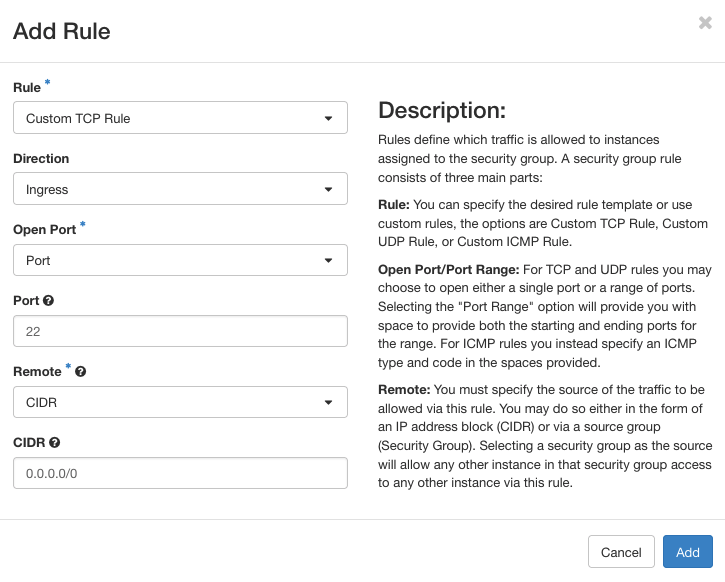Image resolution: width=725 pixels, height=582 pixels.
Task: Click the question mark icon next to CIDR
Action: 55,442
